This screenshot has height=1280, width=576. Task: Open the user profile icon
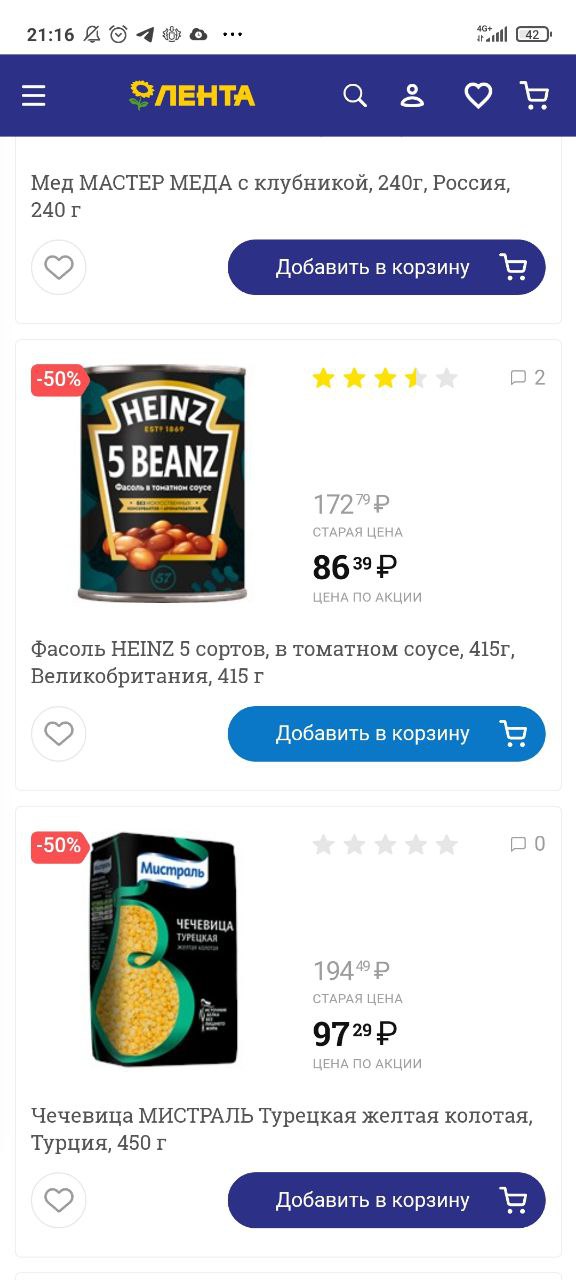click(x=412, y=95)
